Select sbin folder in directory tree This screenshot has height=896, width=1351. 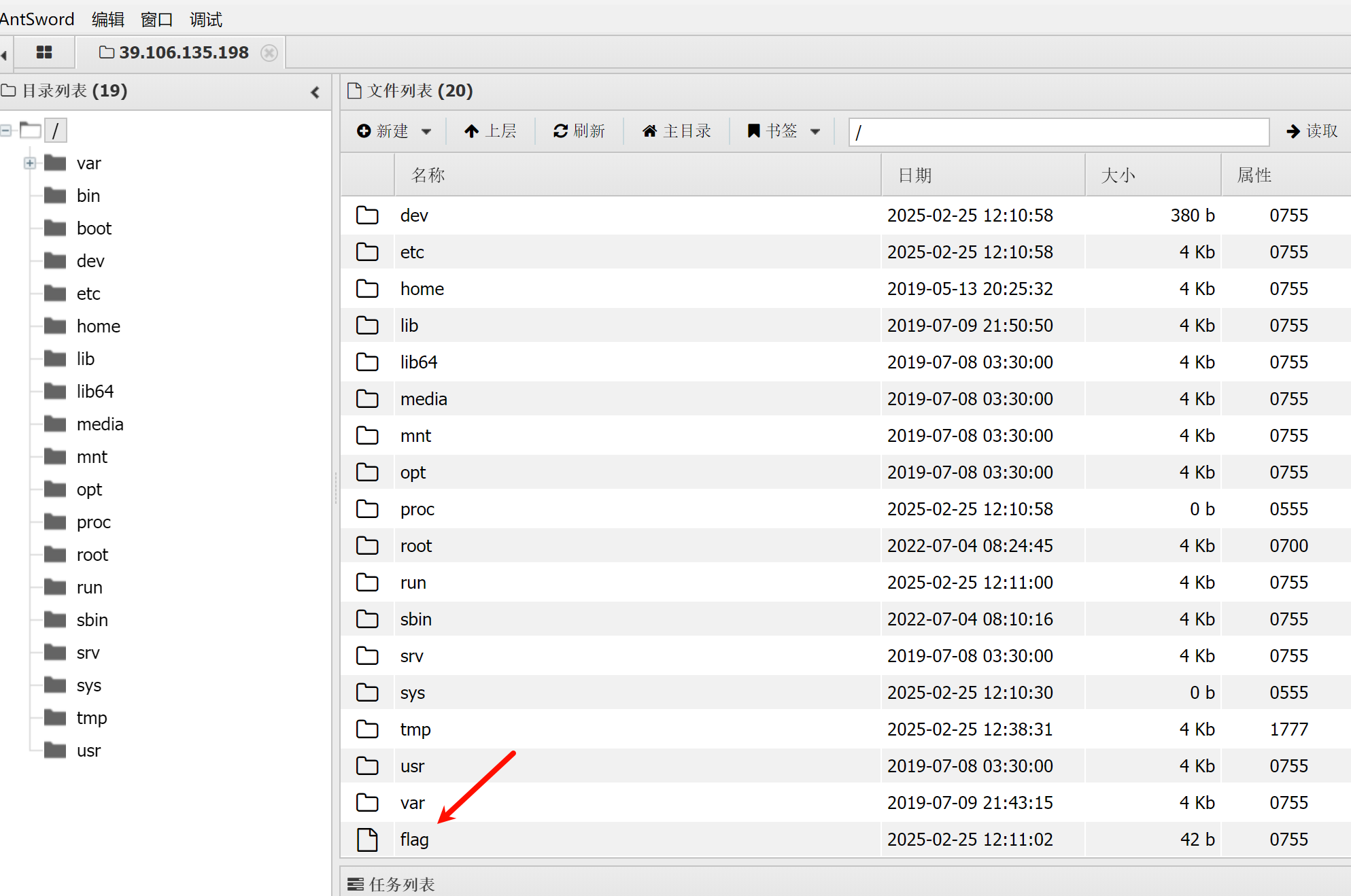(92, 620)
